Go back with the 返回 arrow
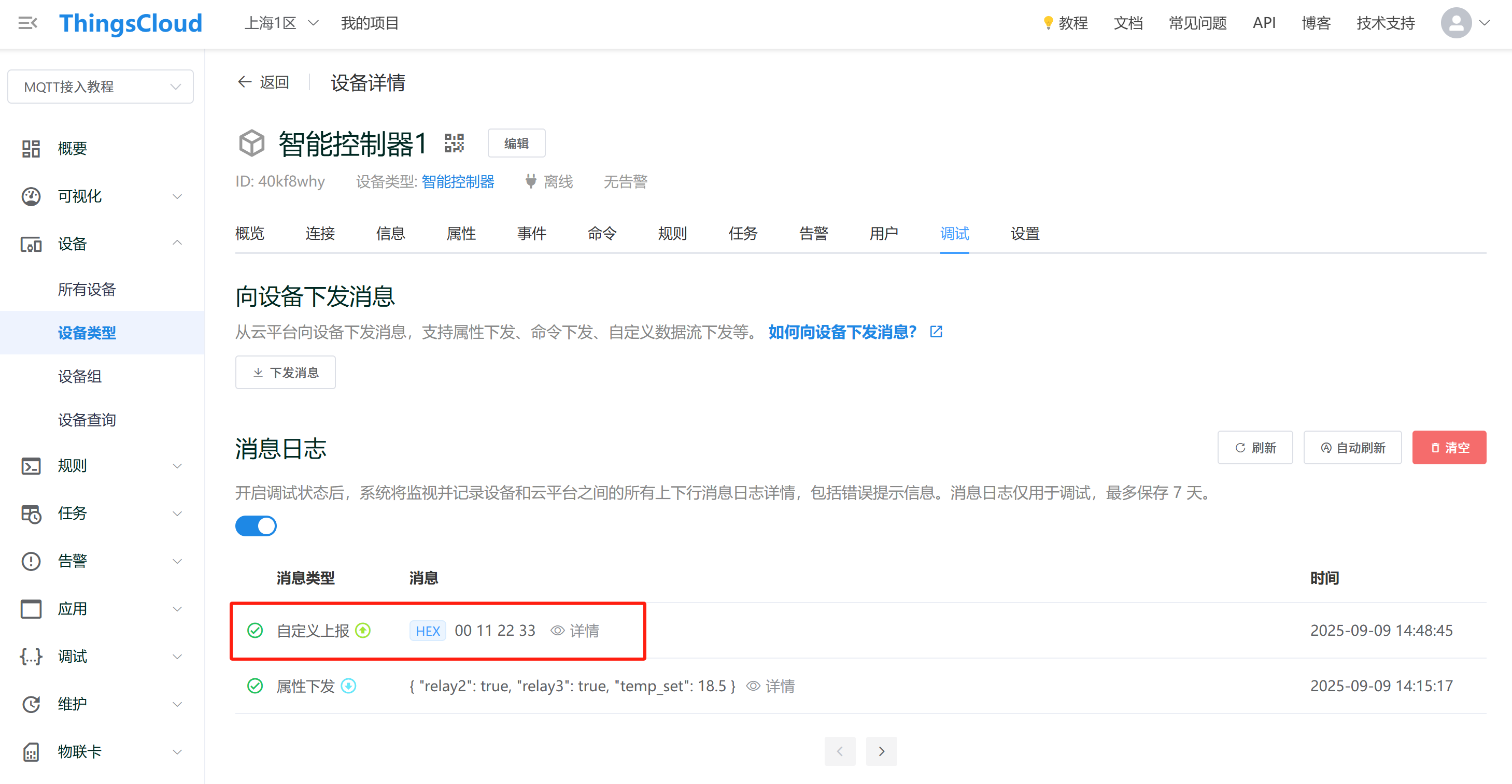 pyautogui.click(x=263, y=82)
